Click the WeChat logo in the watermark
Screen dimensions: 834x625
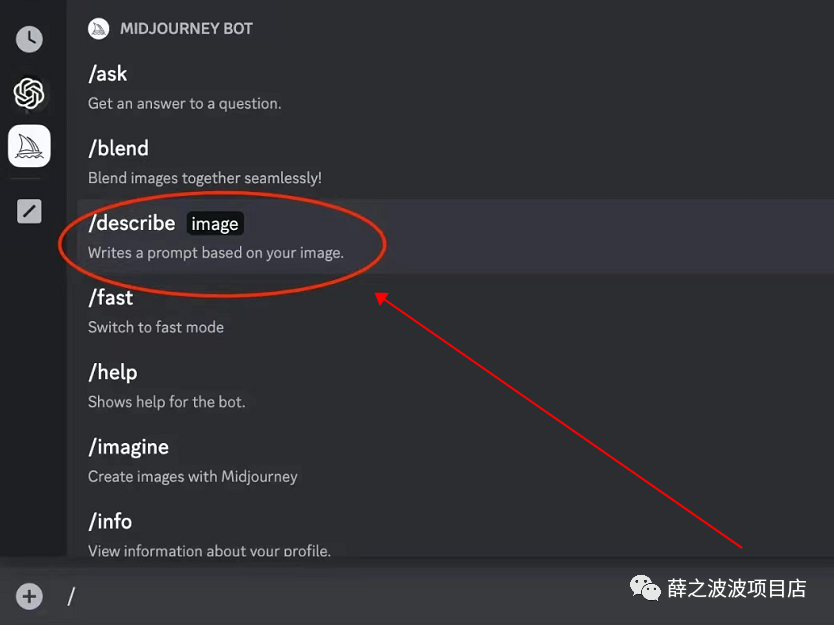645,589
